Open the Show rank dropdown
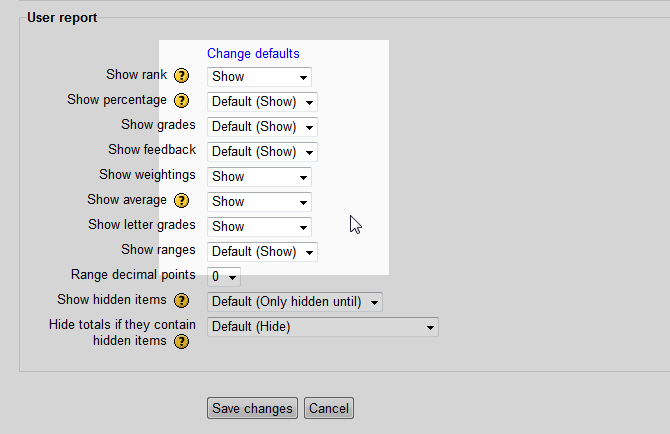This screenshot has width=670, height=434. 259,77
